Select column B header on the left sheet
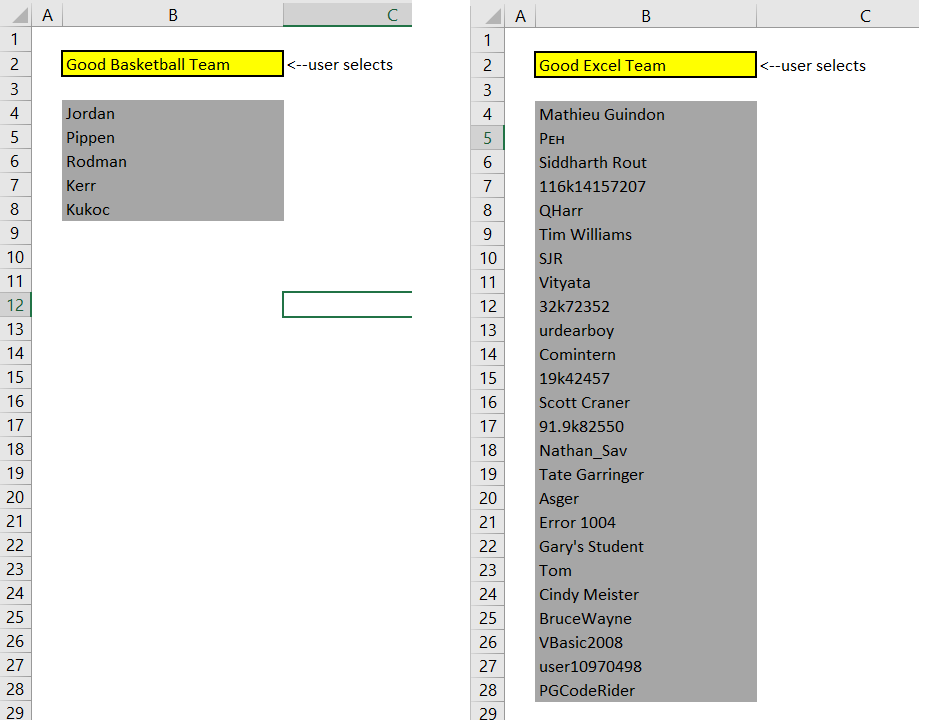This screenshot has width=931, height=720. coord(172,15)
